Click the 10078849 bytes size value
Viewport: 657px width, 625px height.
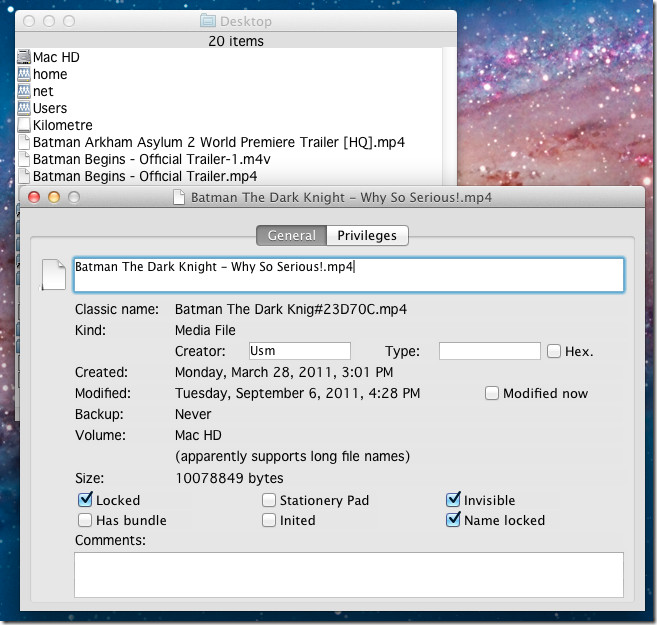pyautogui.click(x=230, y=478)
